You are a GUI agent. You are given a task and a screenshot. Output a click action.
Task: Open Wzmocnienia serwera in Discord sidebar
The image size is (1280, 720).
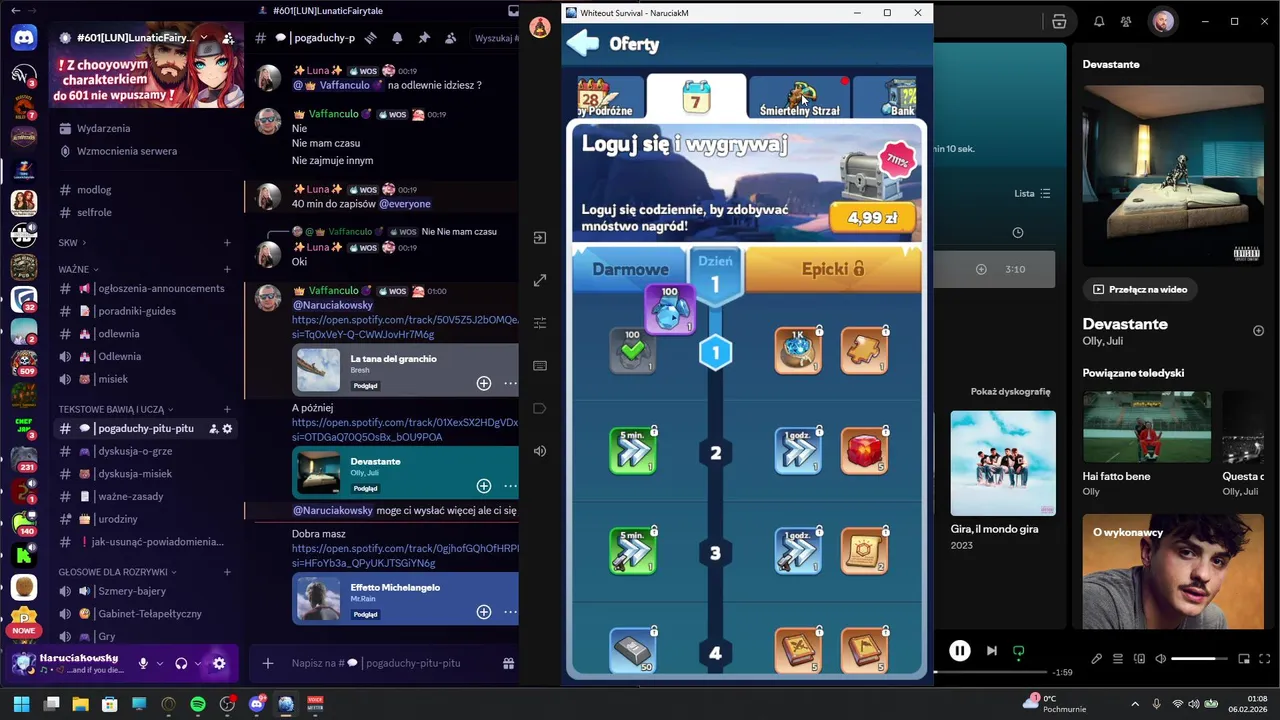(x=127, y=151)
